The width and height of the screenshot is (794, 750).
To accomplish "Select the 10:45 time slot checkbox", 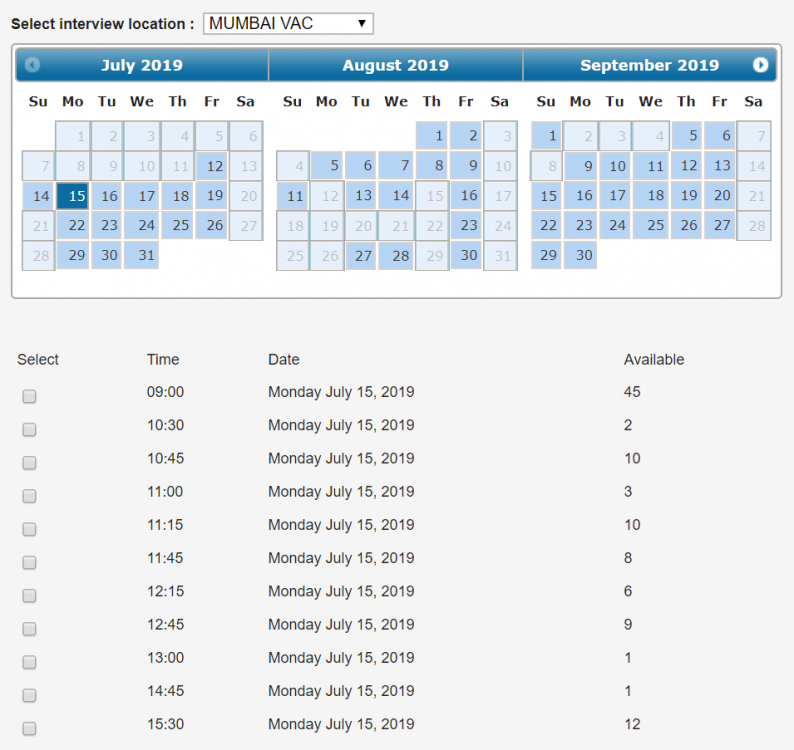I will [x=30, y=462].
